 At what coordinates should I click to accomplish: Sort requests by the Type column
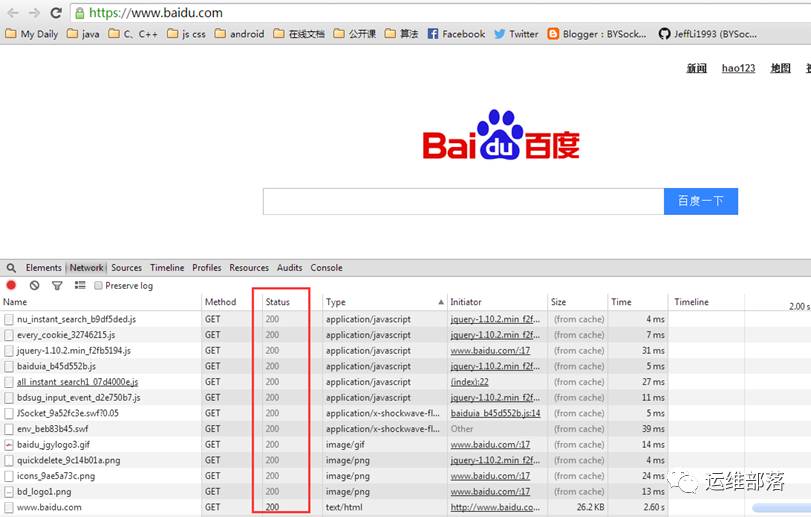tap(380, 302)
